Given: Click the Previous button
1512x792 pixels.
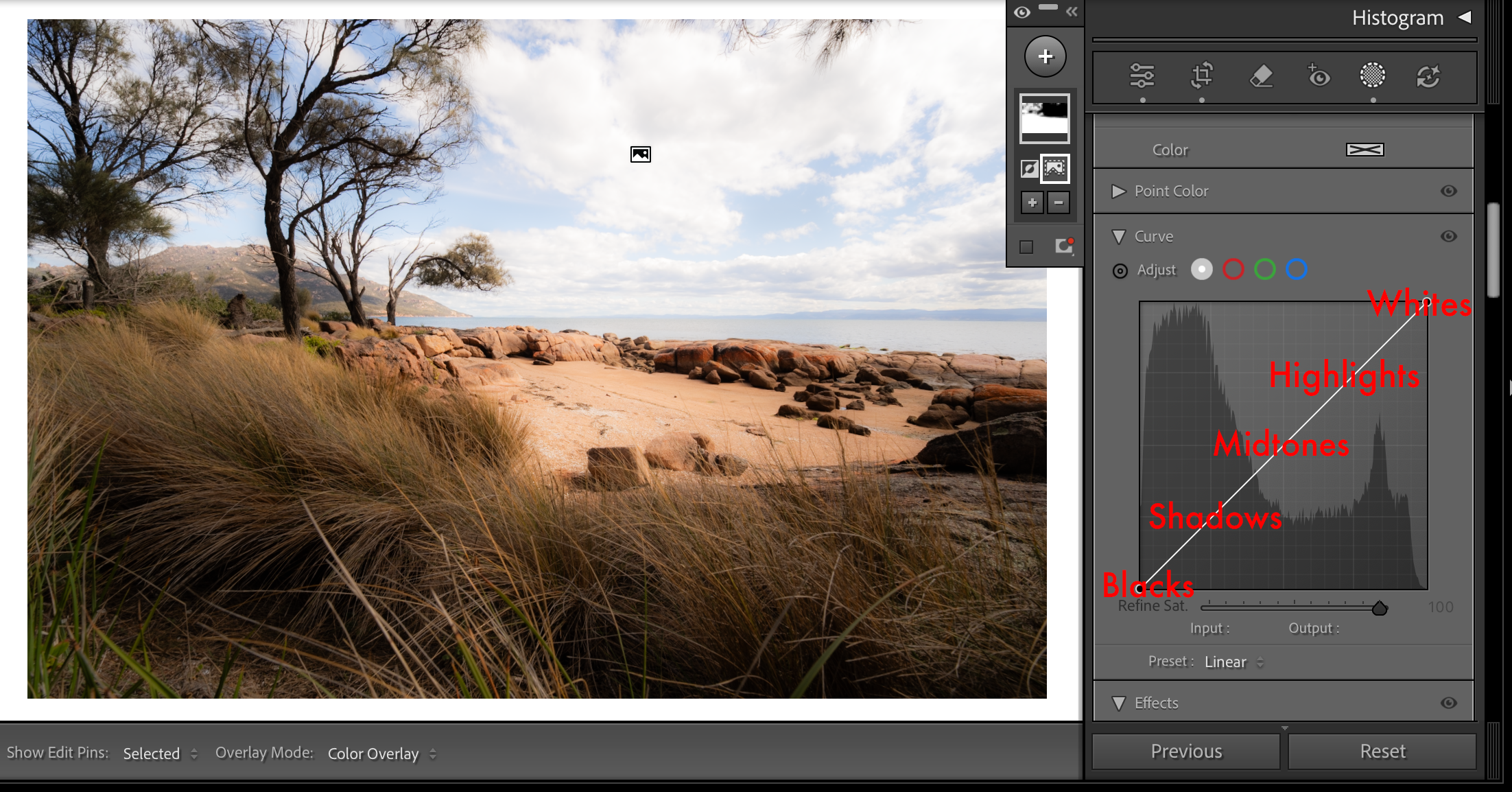Looking at the screenshot, I should pos(1185,752).
